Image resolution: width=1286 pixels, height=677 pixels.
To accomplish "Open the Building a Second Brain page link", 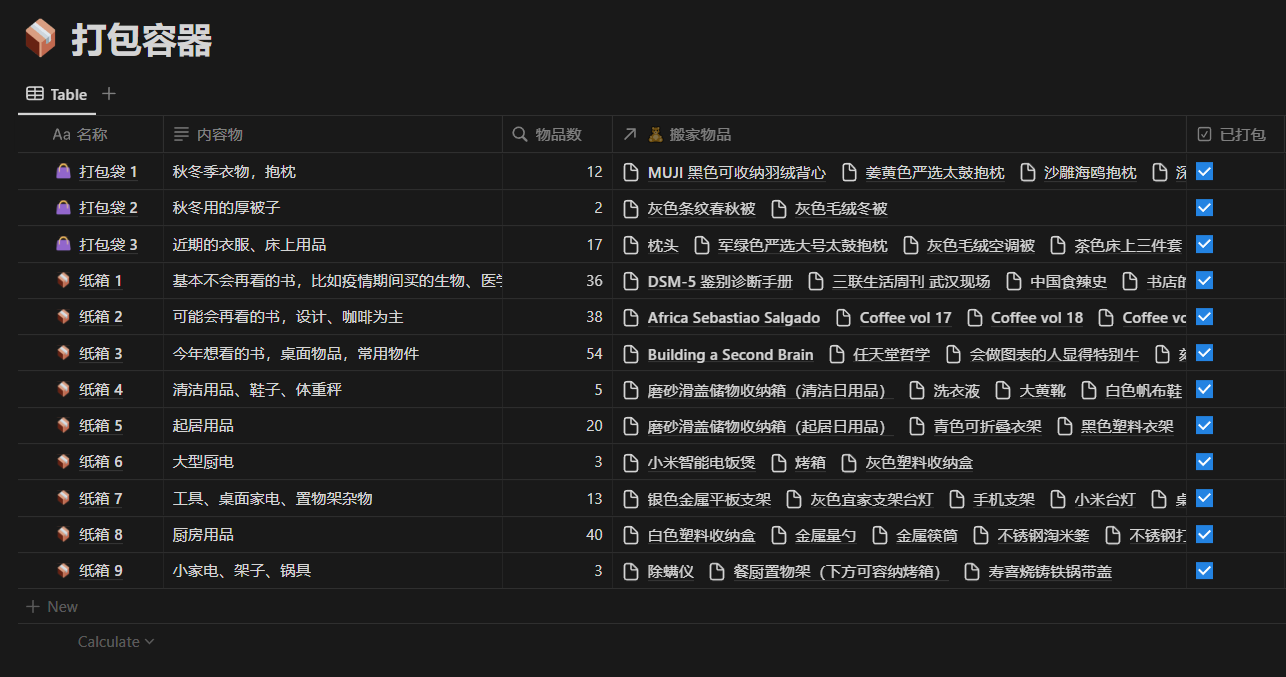I will click(x=730, y=354).
